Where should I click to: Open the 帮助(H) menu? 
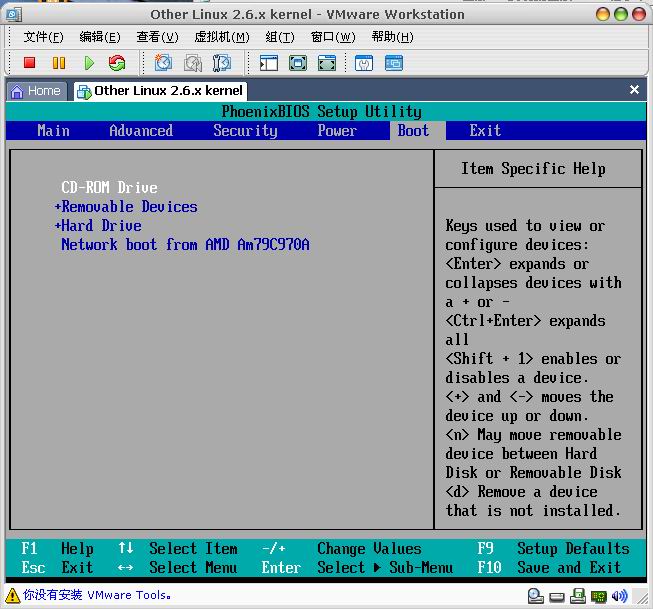(392, 37)
